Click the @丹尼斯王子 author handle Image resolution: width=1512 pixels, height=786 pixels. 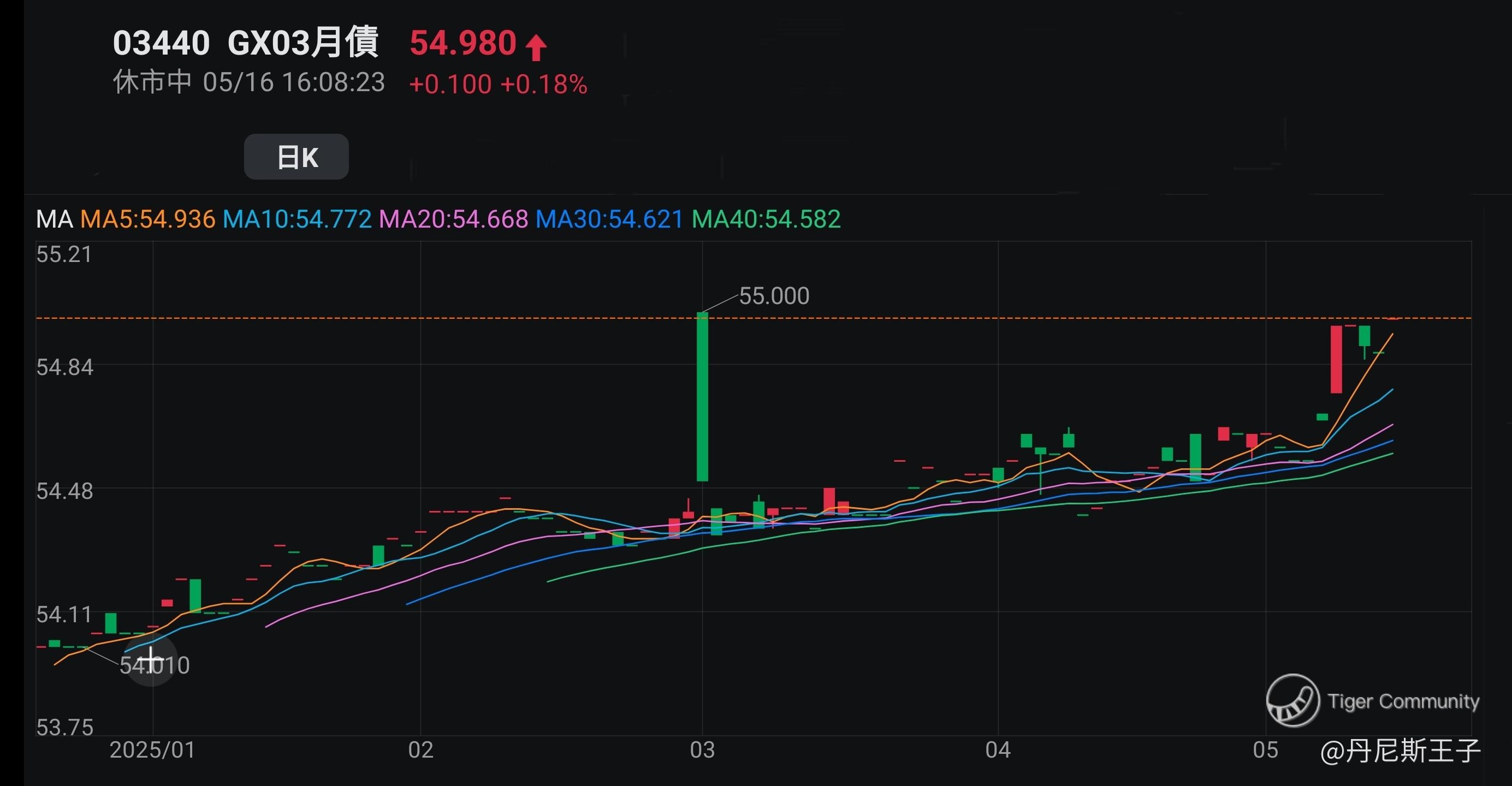point(1400,751)
